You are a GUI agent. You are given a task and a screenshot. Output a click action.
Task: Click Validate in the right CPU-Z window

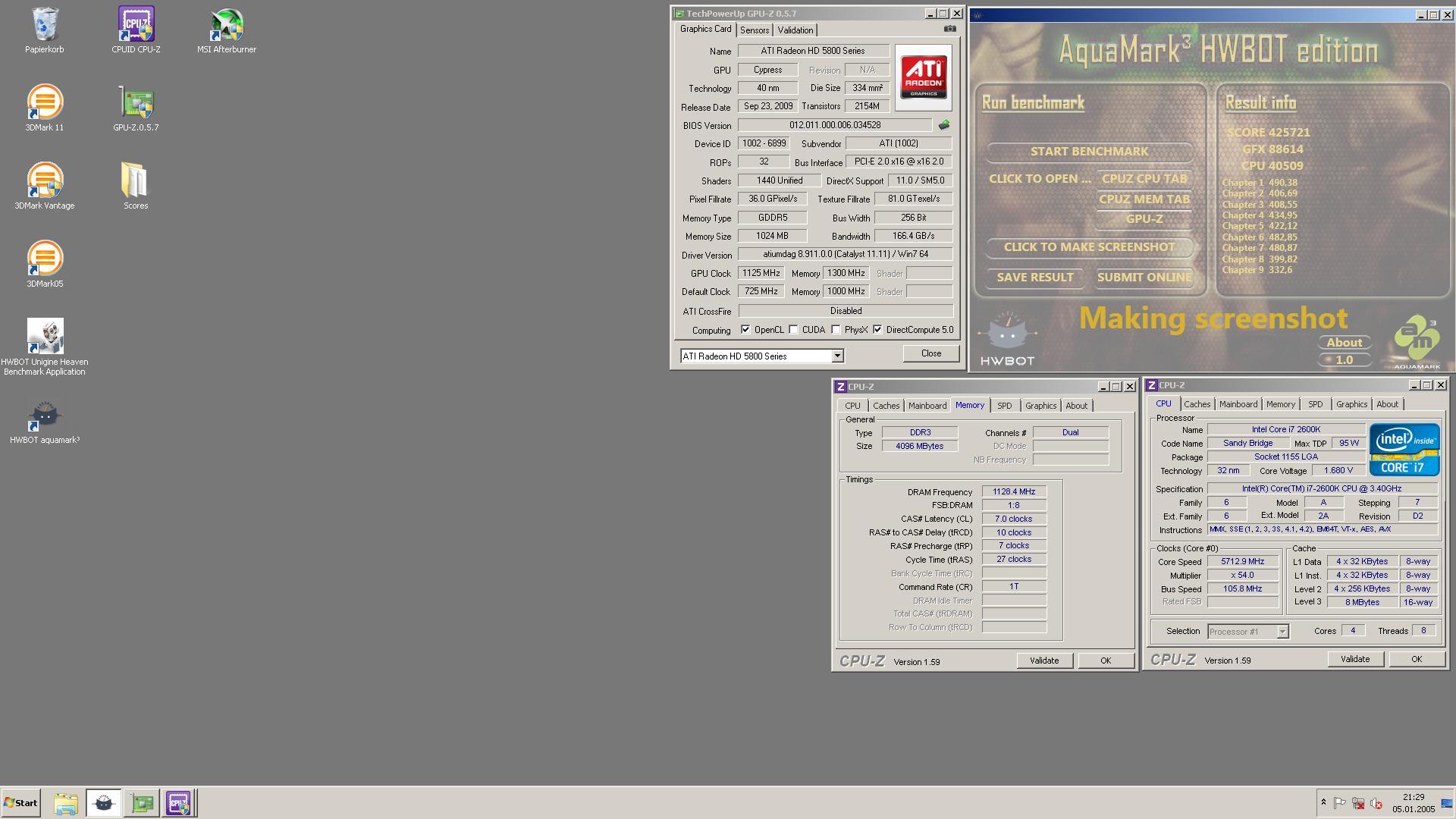[x=1355, y=659]
